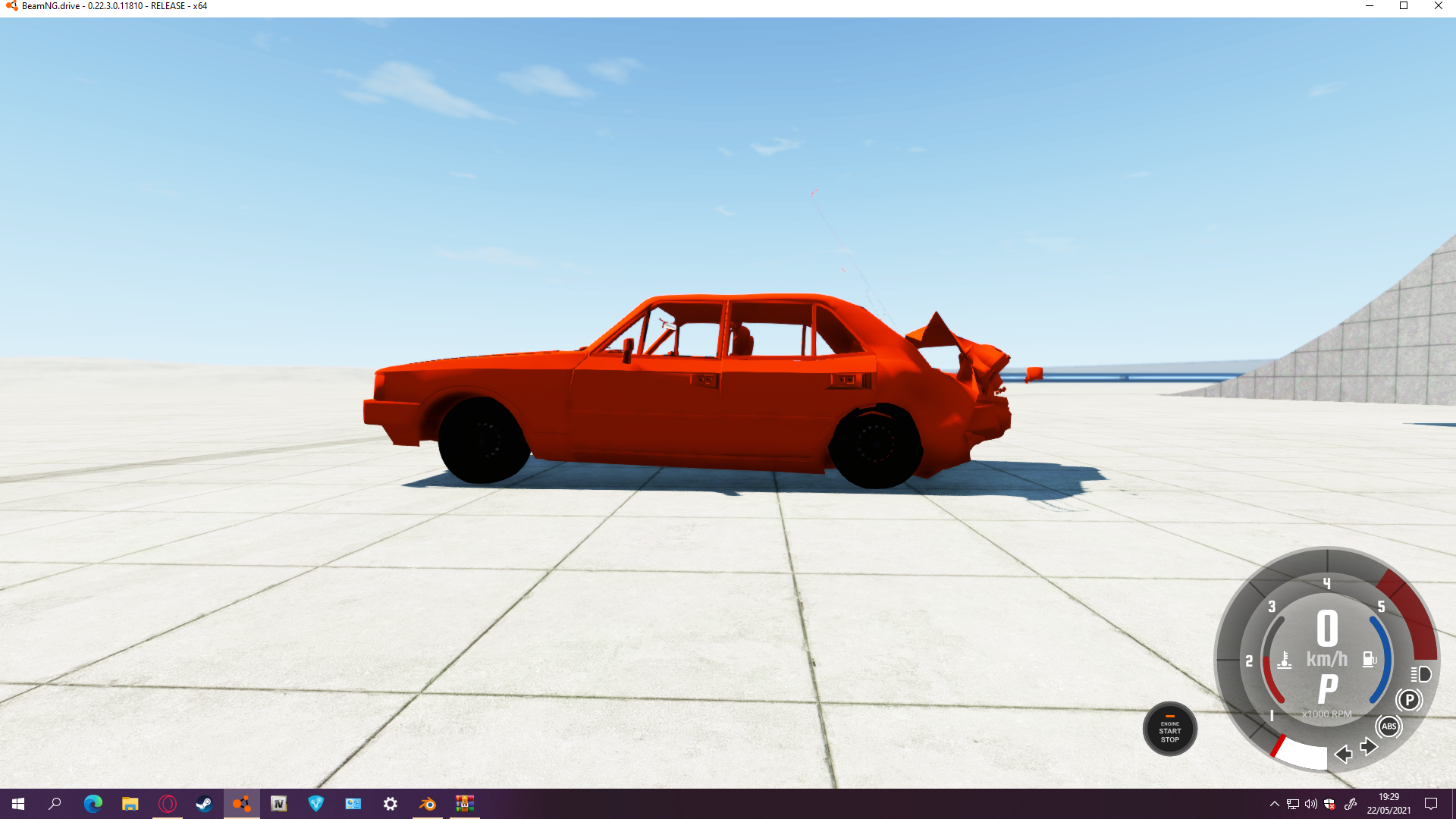This screenshot has width=1456, height=819.
Task: Switch to BeamNG.drive taskbar icon
Action: tap(241, 804)
